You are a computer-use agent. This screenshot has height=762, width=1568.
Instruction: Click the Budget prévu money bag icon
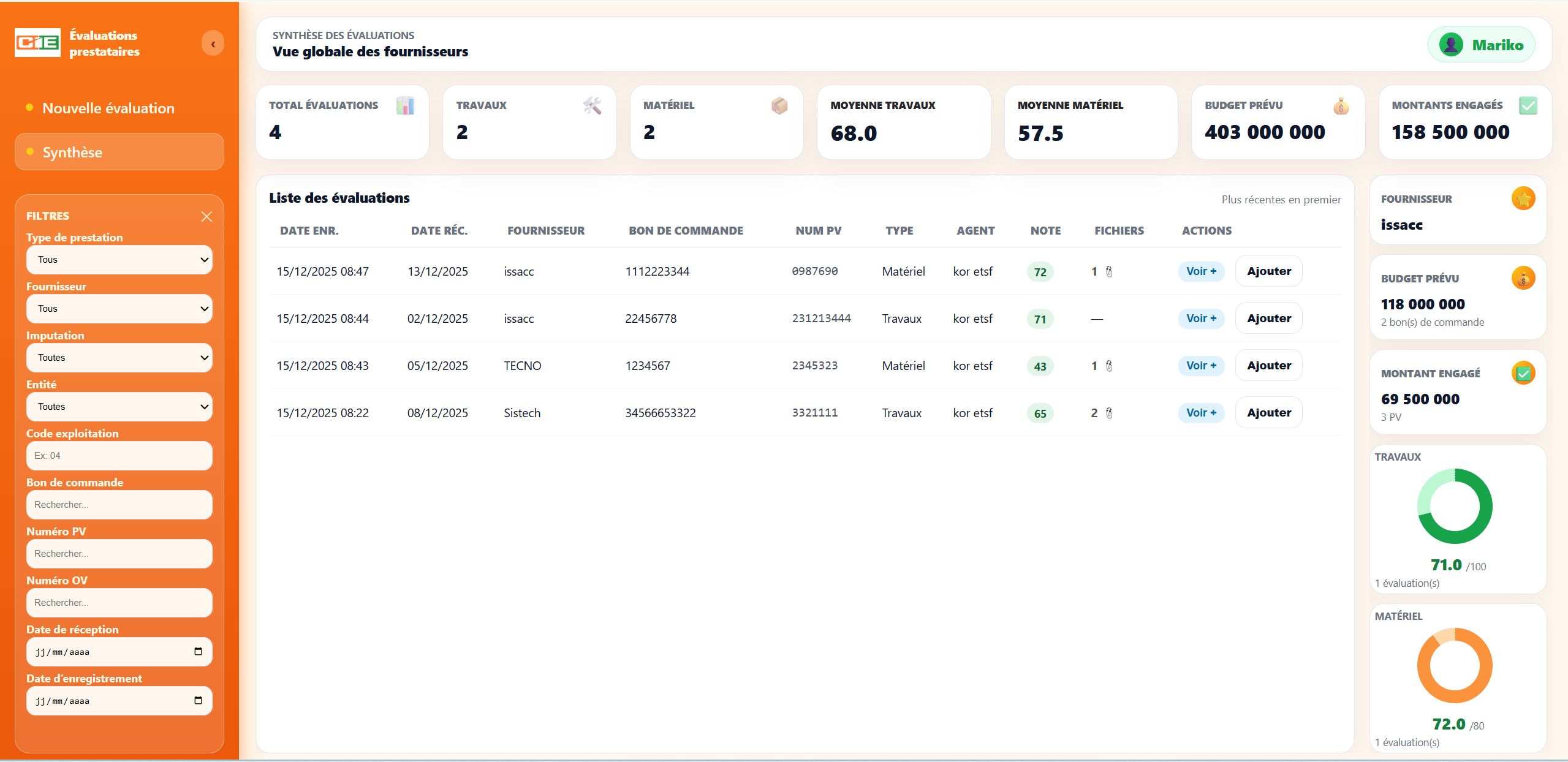point(1341,106)
